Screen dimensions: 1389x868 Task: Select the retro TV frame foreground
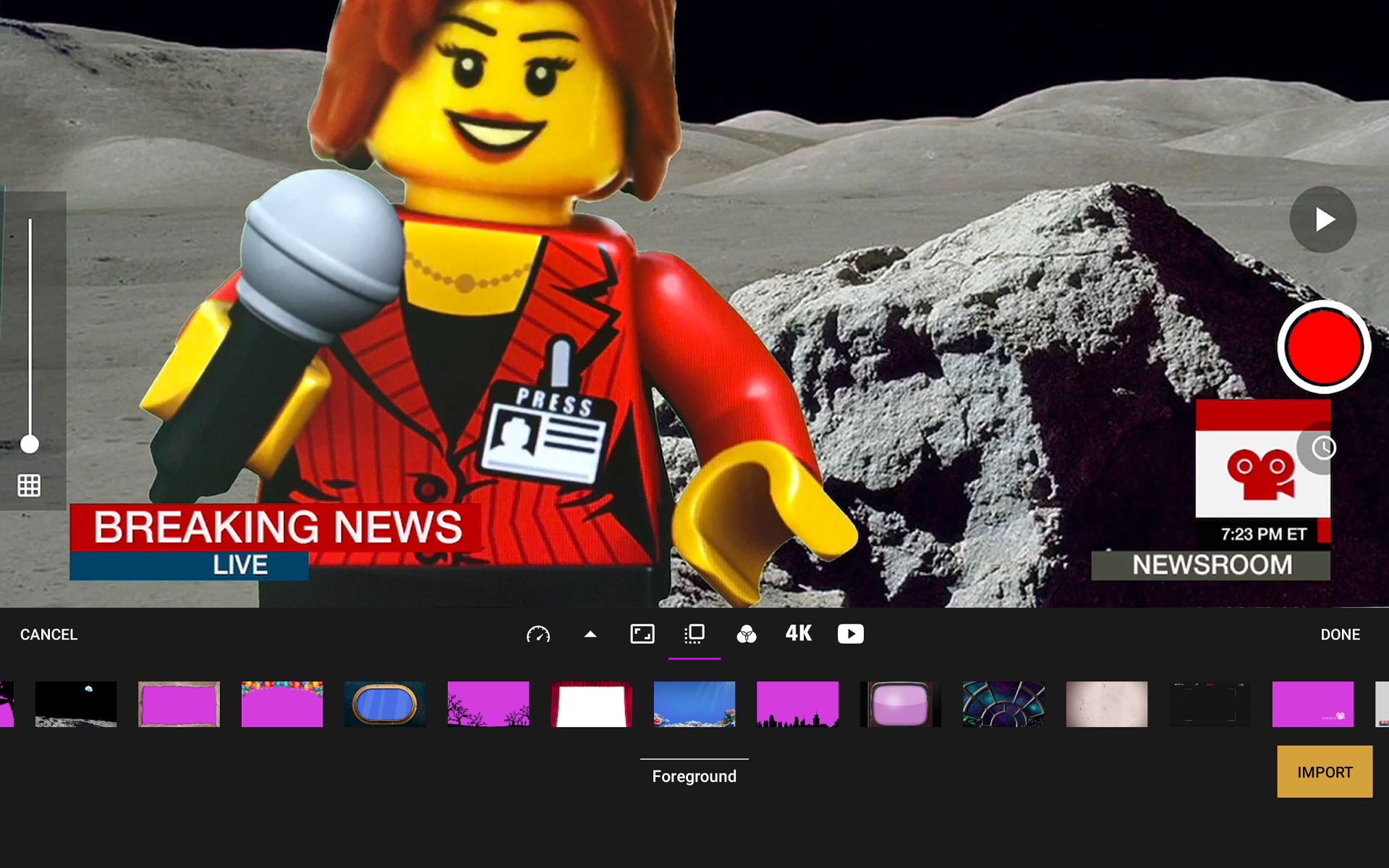tap(900, 704)
